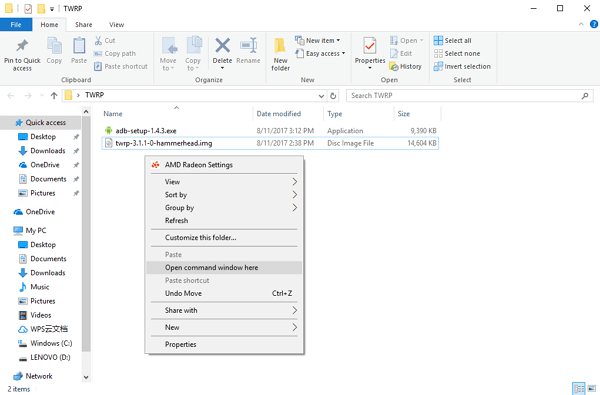This screenshot has width=600, height=395.
Task: Select the twrp-3.1.1-0-hammerhead.img file
Action: (x=270, y=143)
